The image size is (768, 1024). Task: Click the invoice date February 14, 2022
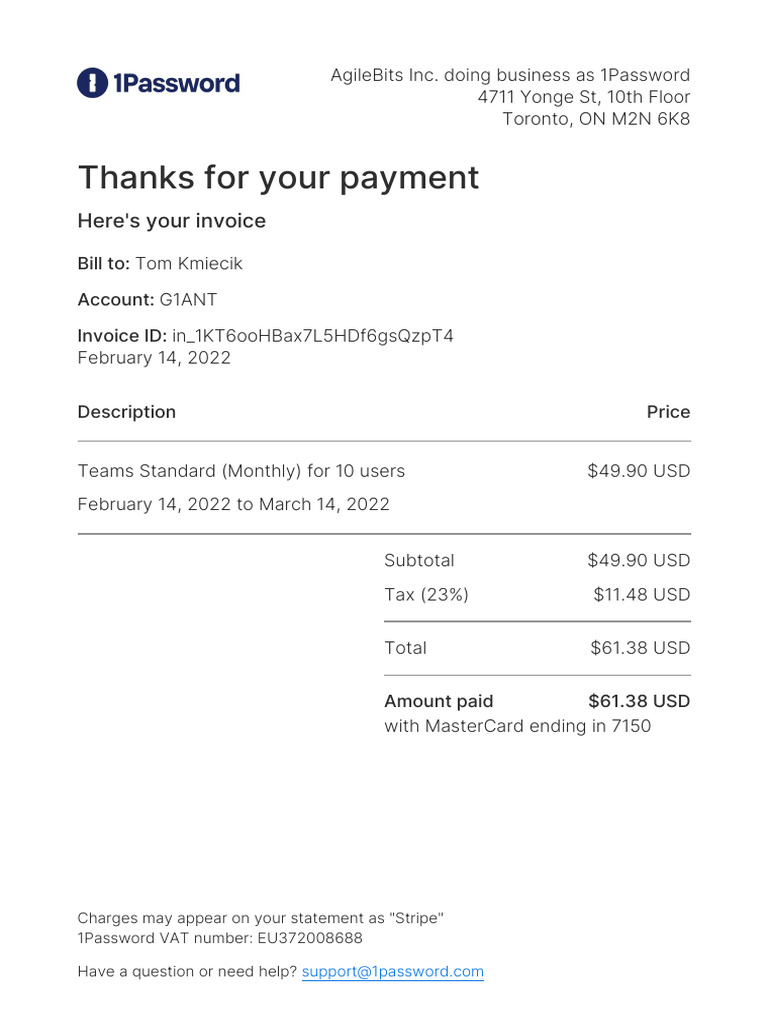click(154, 358)
